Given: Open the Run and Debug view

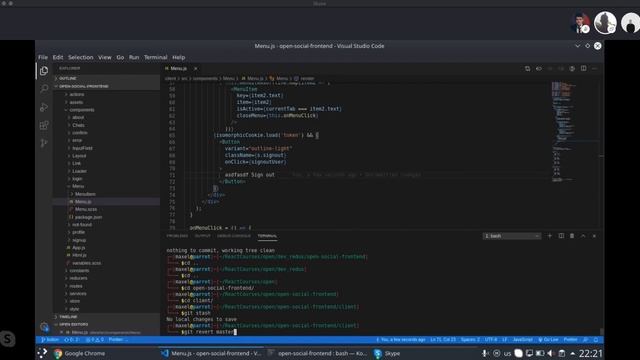Looking at the screenshot, I should click(44, 107).
